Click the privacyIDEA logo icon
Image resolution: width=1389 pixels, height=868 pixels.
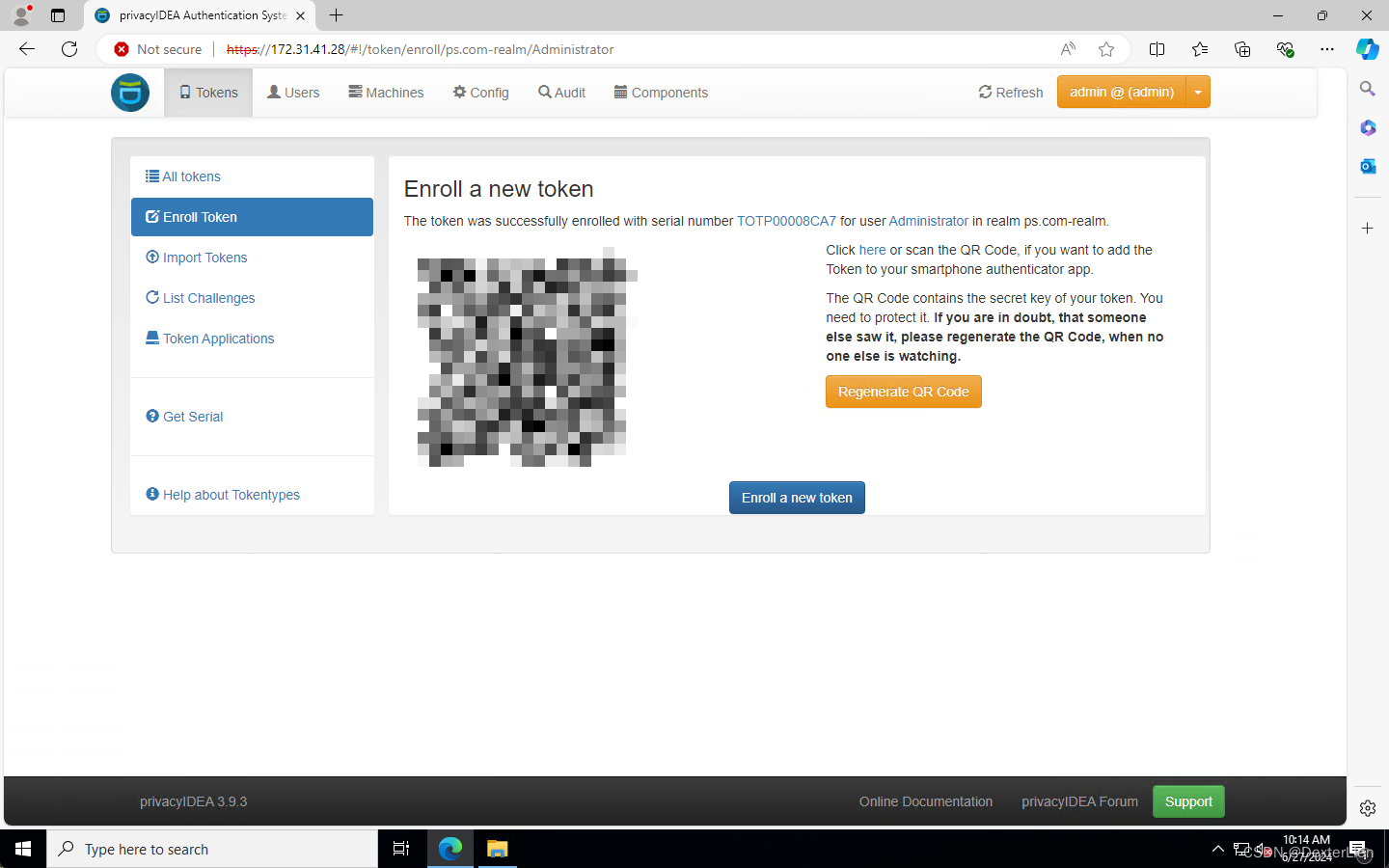coord(130,93)
